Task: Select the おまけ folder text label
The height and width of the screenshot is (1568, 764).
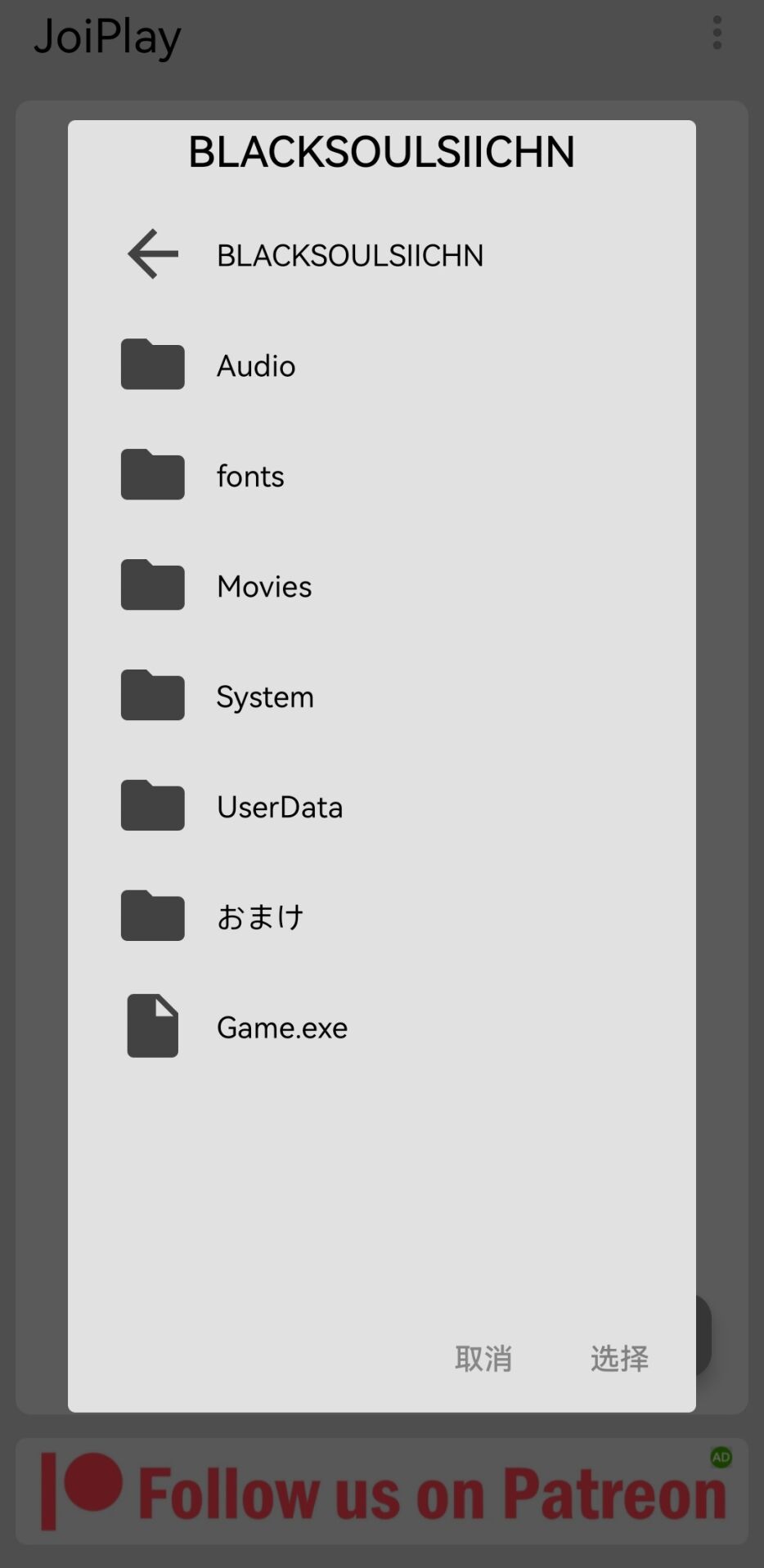Action: tap(260, 917)
